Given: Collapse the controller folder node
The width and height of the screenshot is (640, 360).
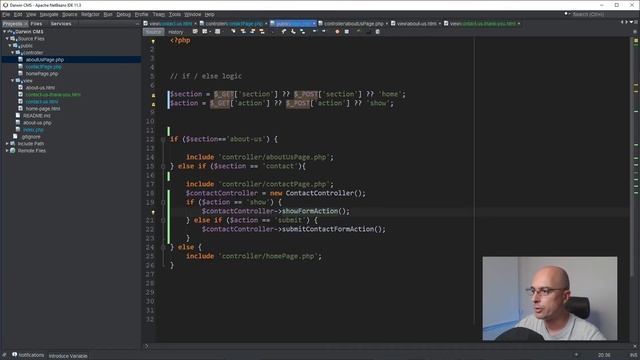Looking at the screenshot, I should click(x=13, y=52).
